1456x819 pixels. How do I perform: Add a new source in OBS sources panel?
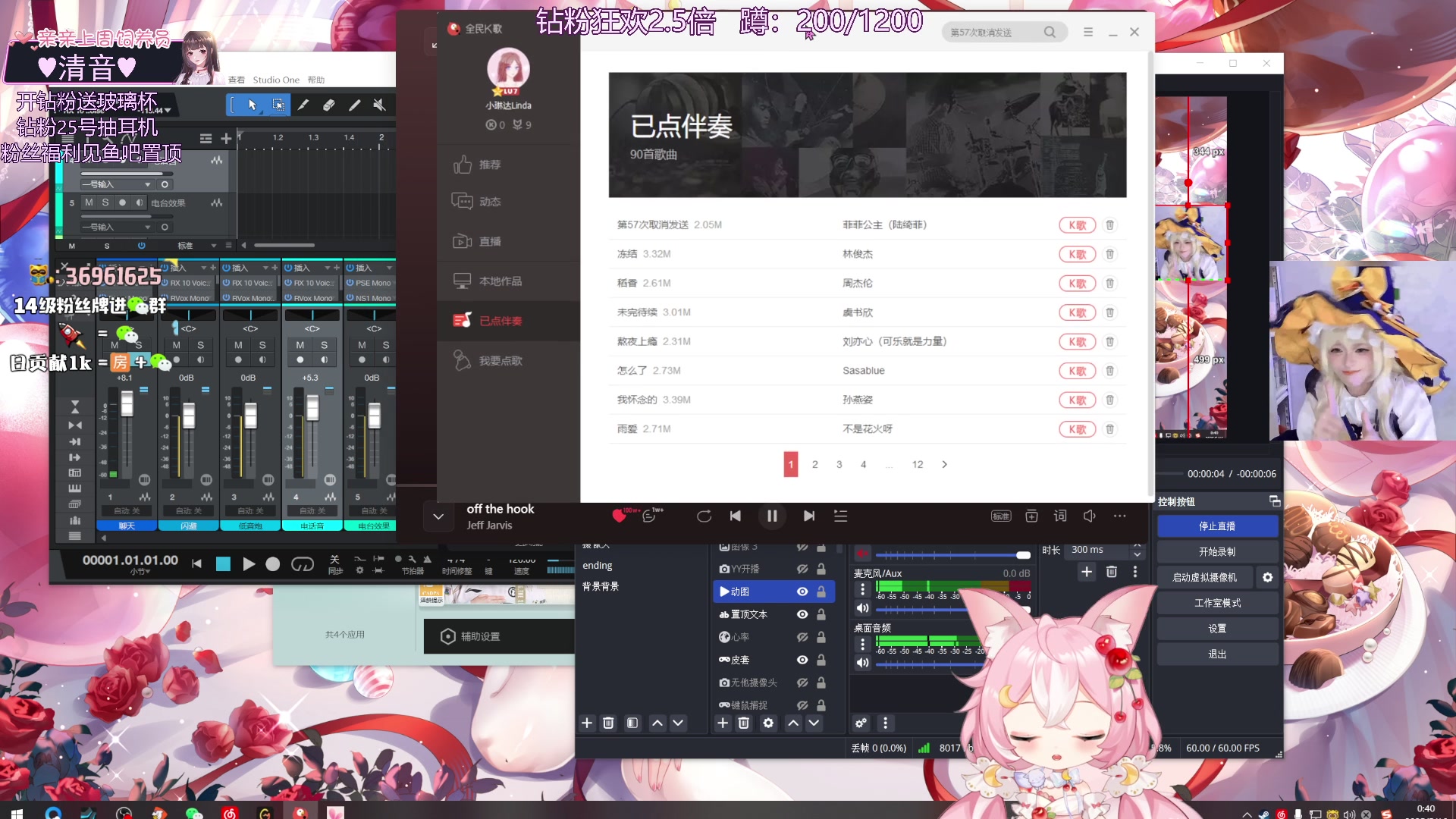pos(723,723)
